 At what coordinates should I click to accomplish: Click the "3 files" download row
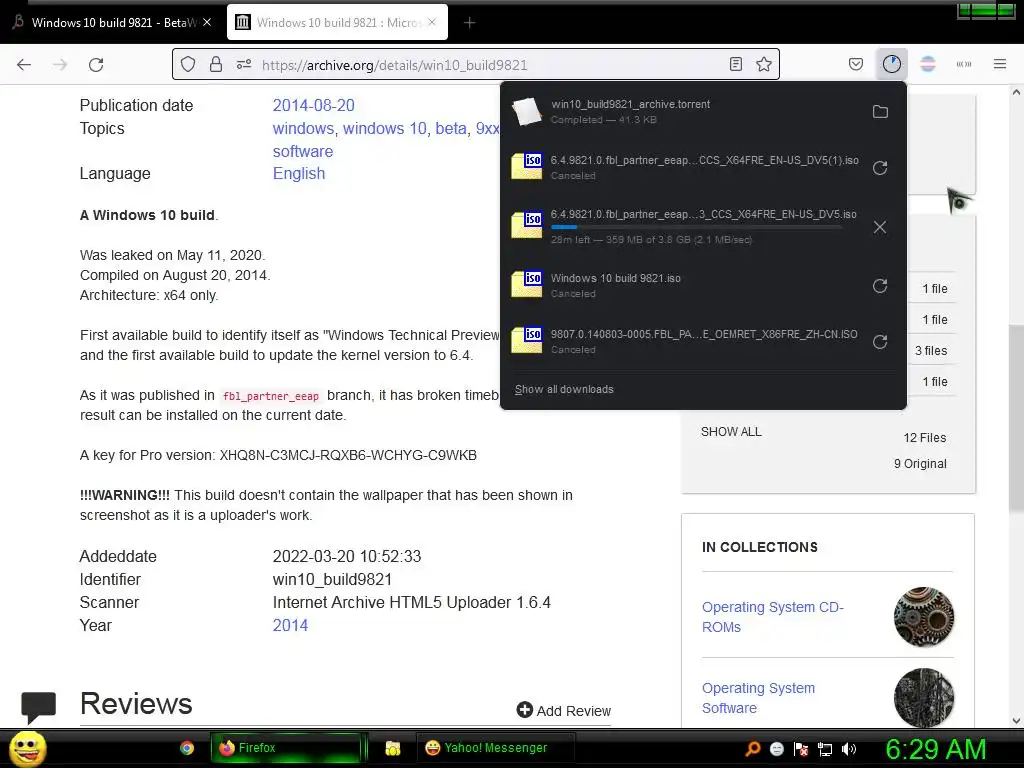click(931, 351)
